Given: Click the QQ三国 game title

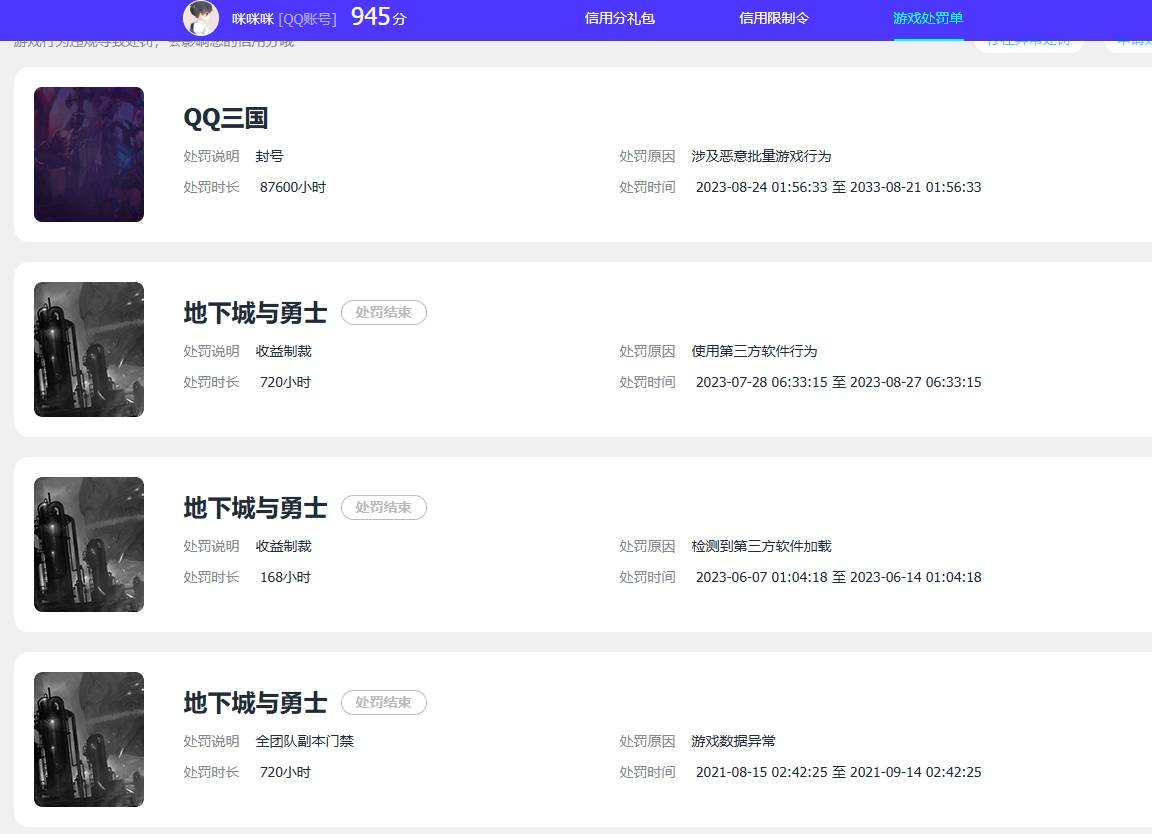Looking at the screenshot, I should [x=226, y=118].
